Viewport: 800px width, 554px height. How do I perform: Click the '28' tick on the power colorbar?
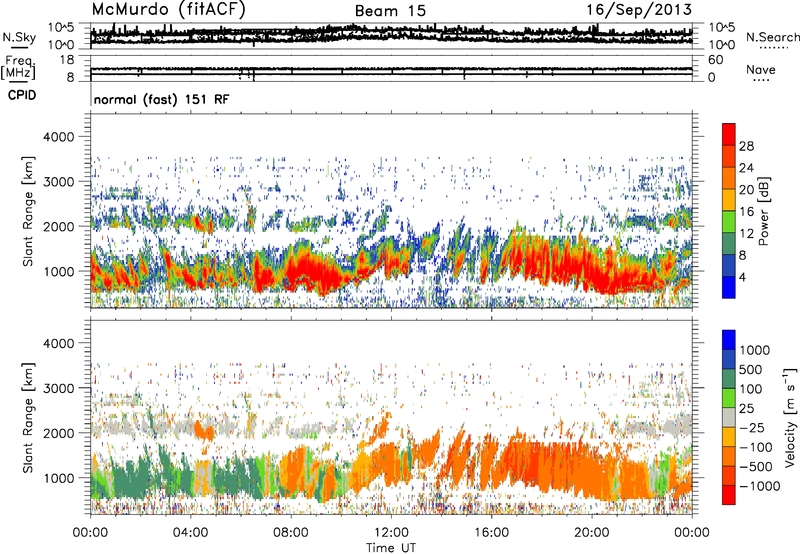click(746, 146)
